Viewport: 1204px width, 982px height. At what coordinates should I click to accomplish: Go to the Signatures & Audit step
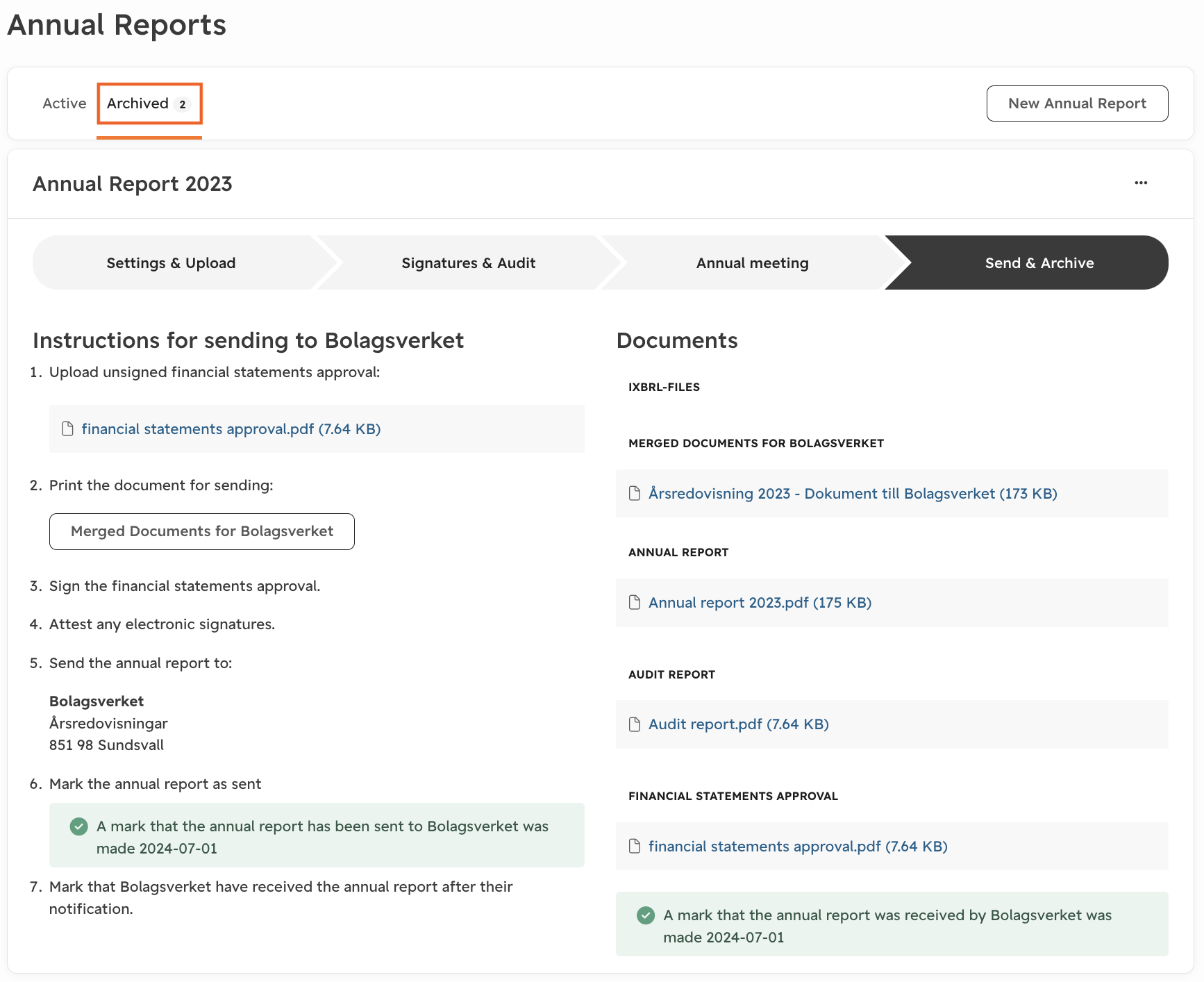pyautogui.click(x=469, y=263)
